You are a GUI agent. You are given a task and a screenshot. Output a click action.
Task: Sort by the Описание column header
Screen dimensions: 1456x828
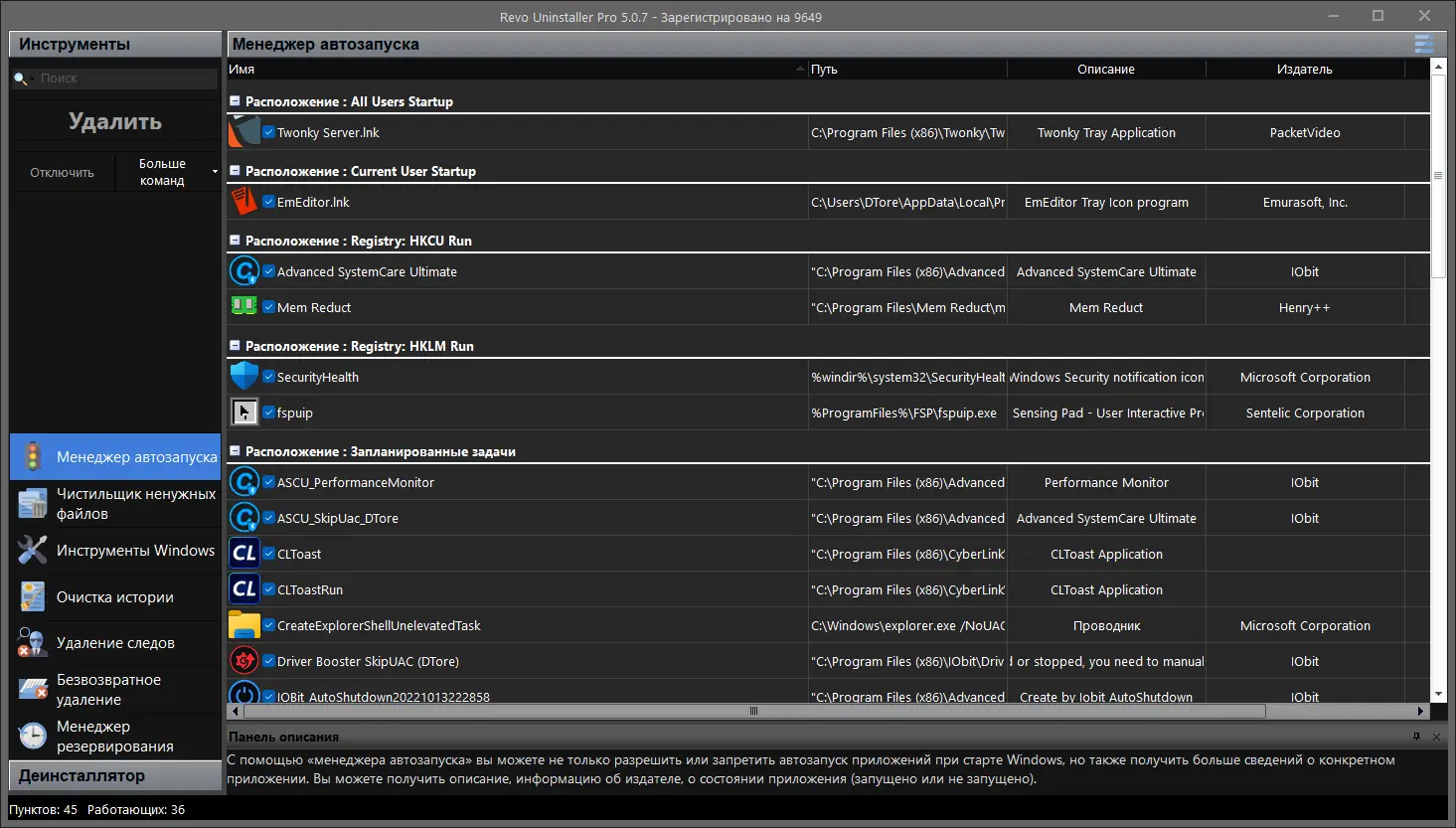pyautogui.click(x=1106, y=70)
